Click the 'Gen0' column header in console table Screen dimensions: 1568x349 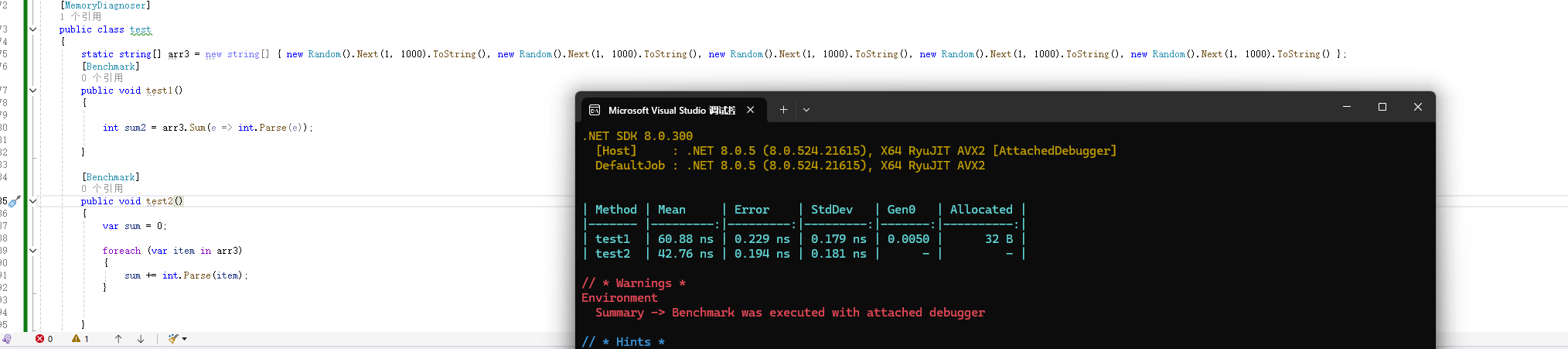coord(902,210)
